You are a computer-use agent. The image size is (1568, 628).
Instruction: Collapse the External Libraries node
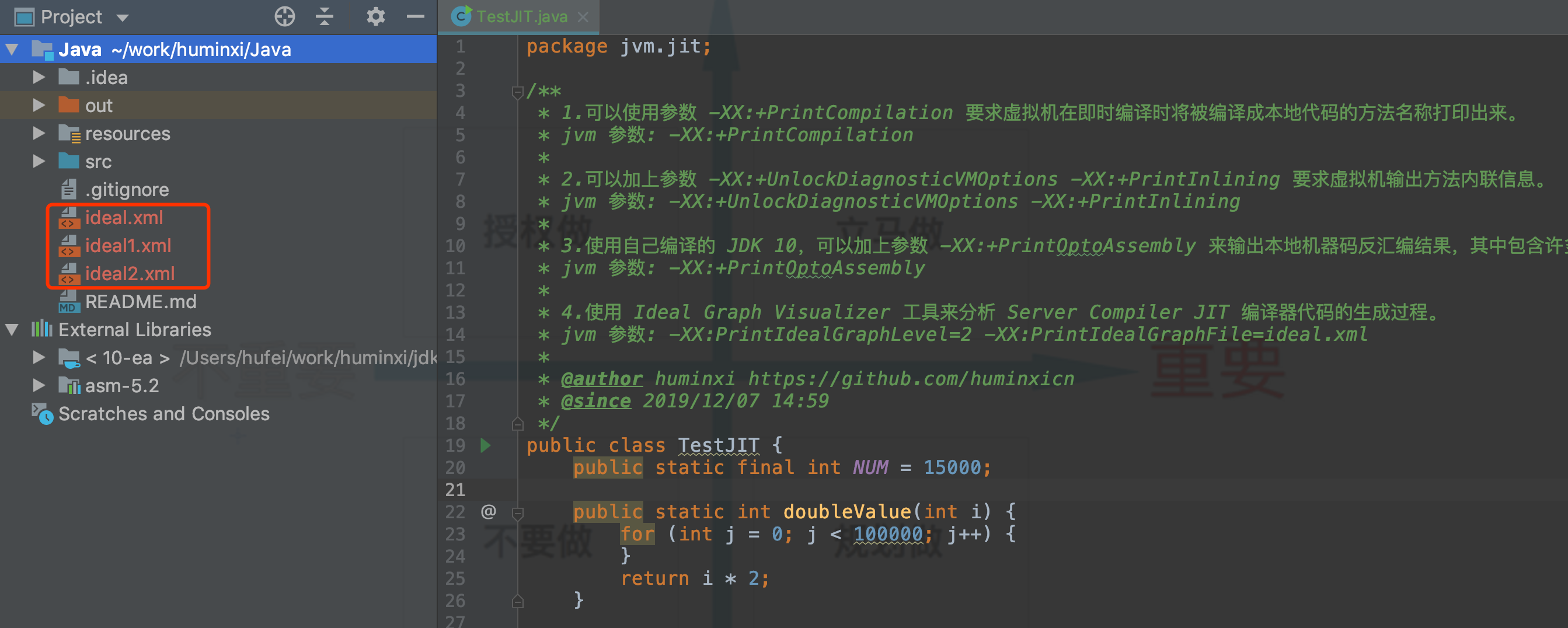12,330
